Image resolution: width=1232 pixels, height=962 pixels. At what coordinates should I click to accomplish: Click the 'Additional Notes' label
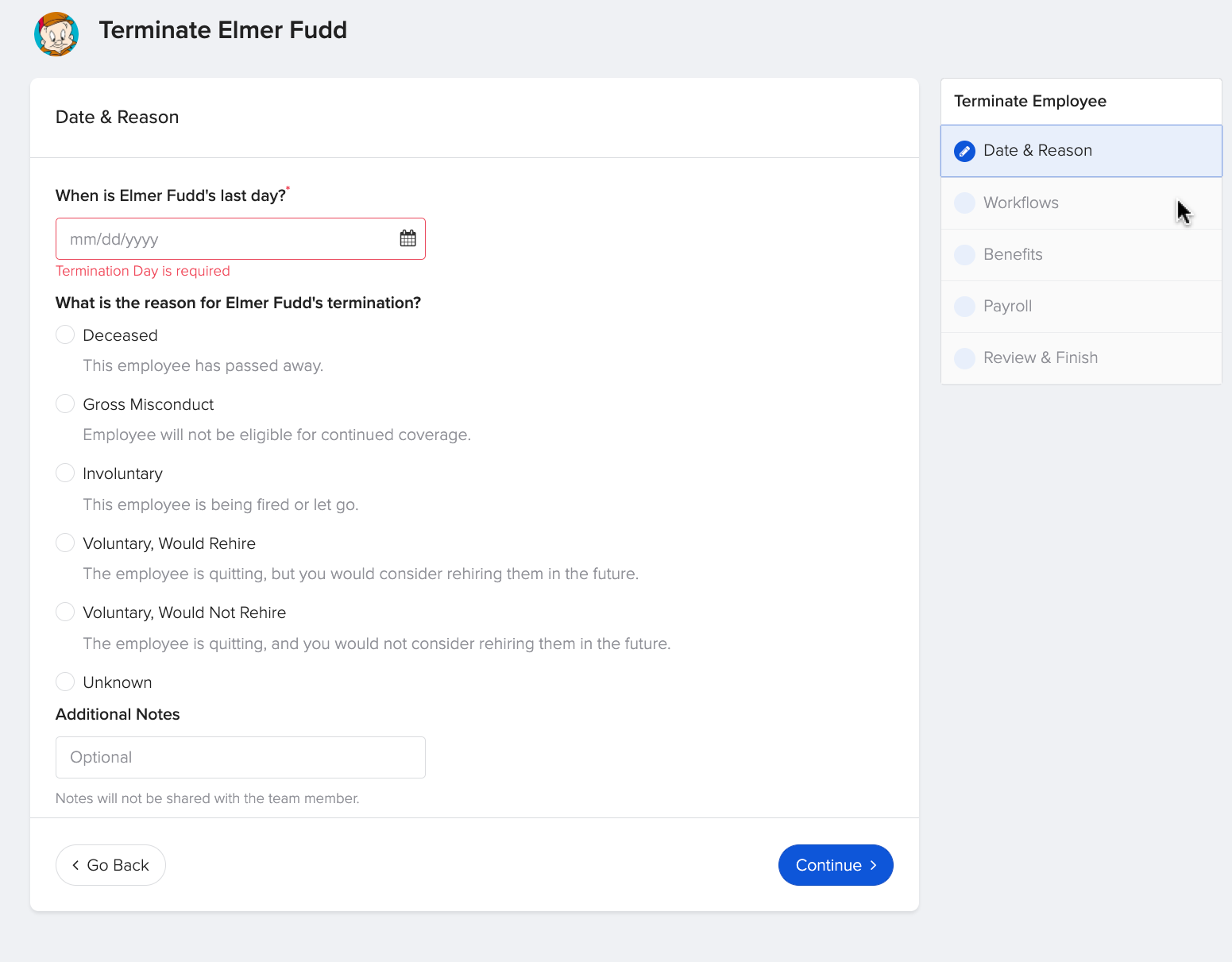(x=118, y=714)
